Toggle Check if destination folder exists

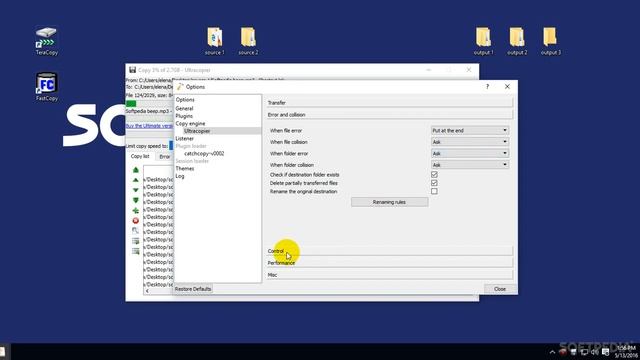(434, 175)
